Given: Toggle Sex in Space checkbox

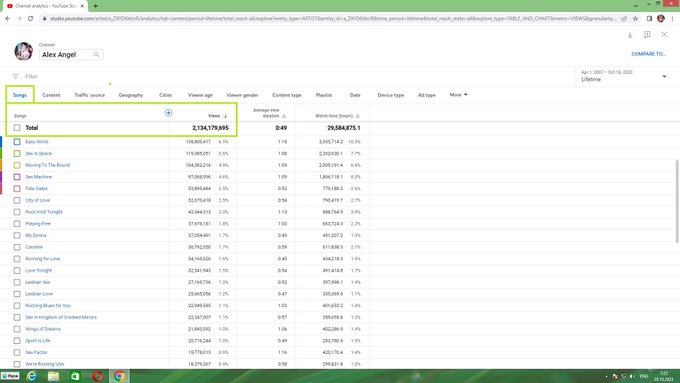Looking at the screenshot, I should (x=17, y=154).
